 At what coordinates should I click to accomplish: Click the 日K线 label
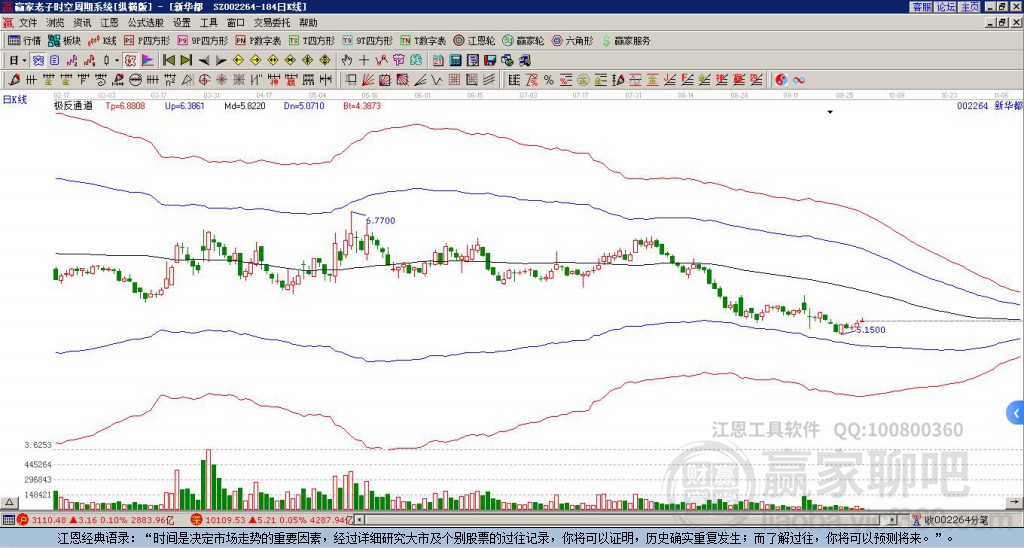coord(15,100)
